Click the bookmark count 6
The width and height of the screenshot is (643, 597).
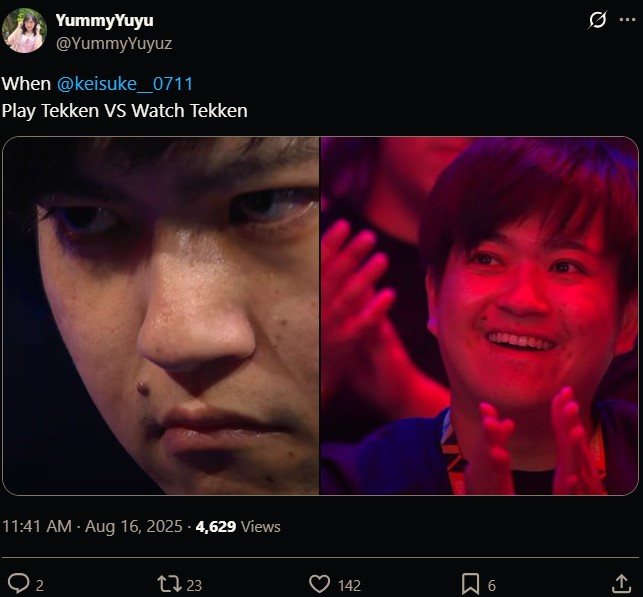tap(492, 585)
